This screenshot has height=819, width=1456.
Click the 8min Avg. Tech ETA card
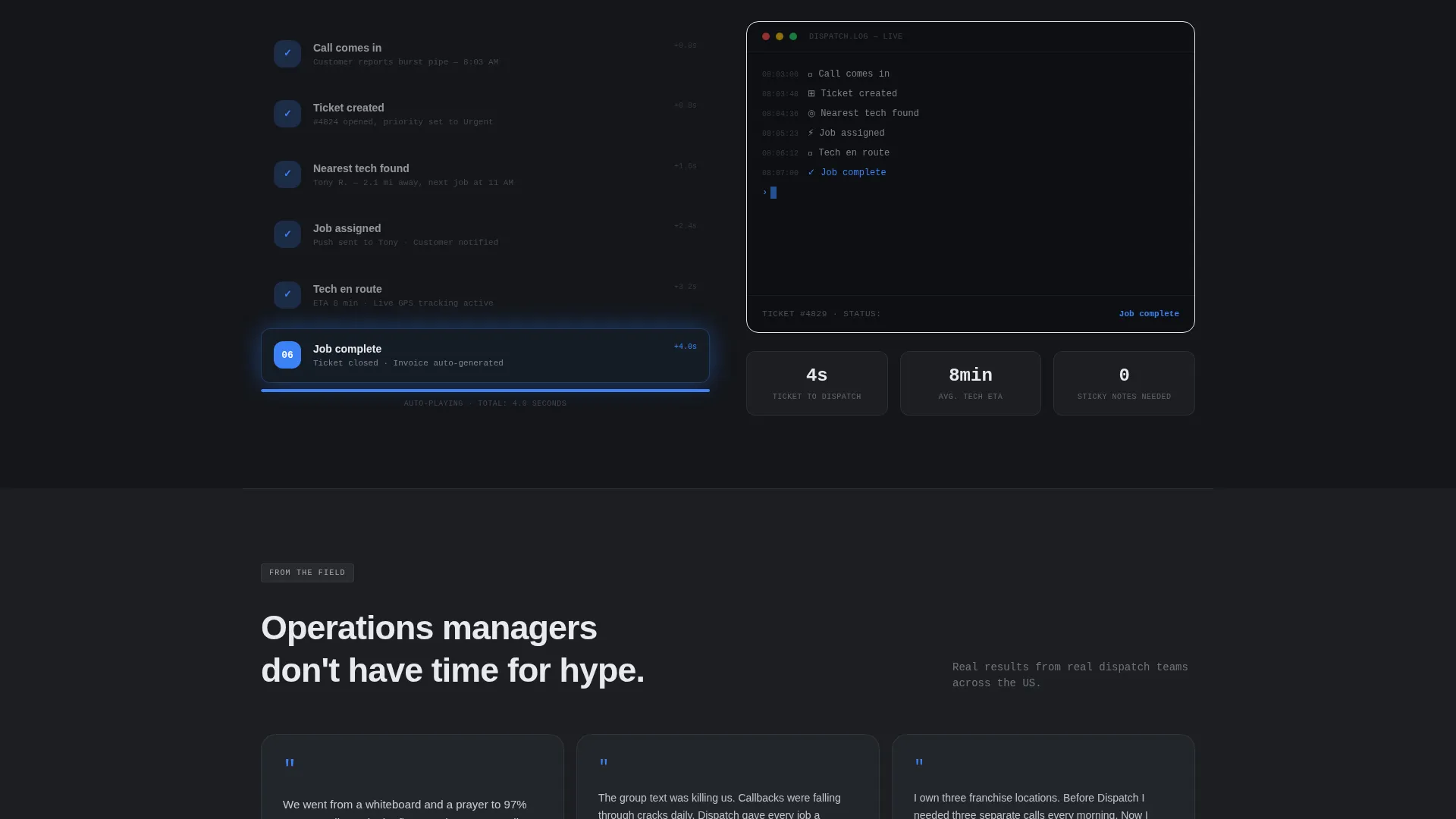click(x=971, y=384)
